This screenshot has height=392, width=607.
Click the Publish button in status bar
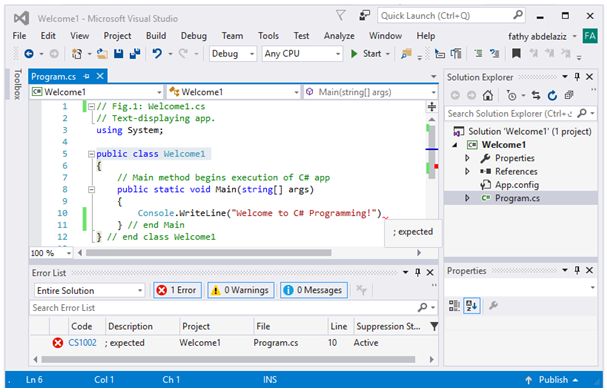pos(552,380)
